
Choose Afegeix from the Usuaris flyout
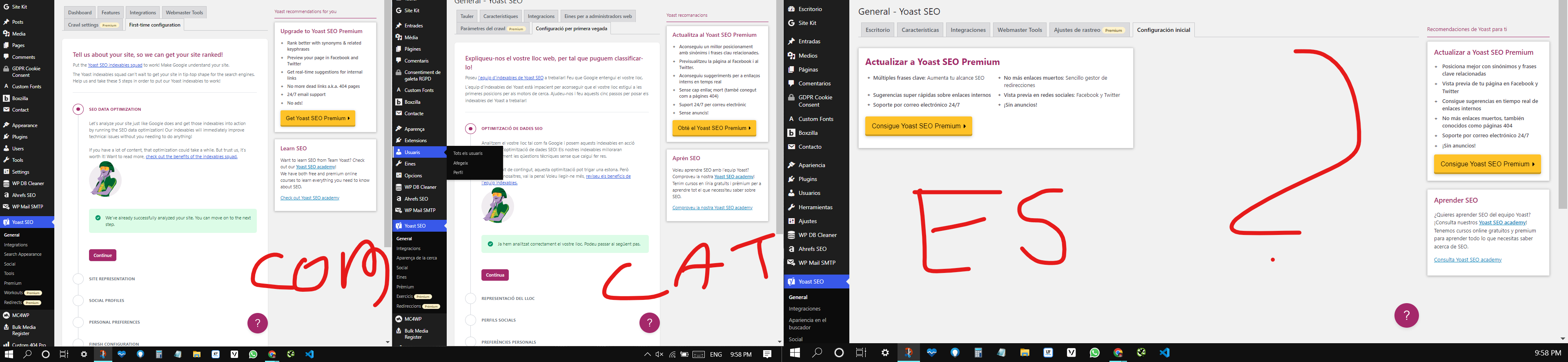coord(461,163)
